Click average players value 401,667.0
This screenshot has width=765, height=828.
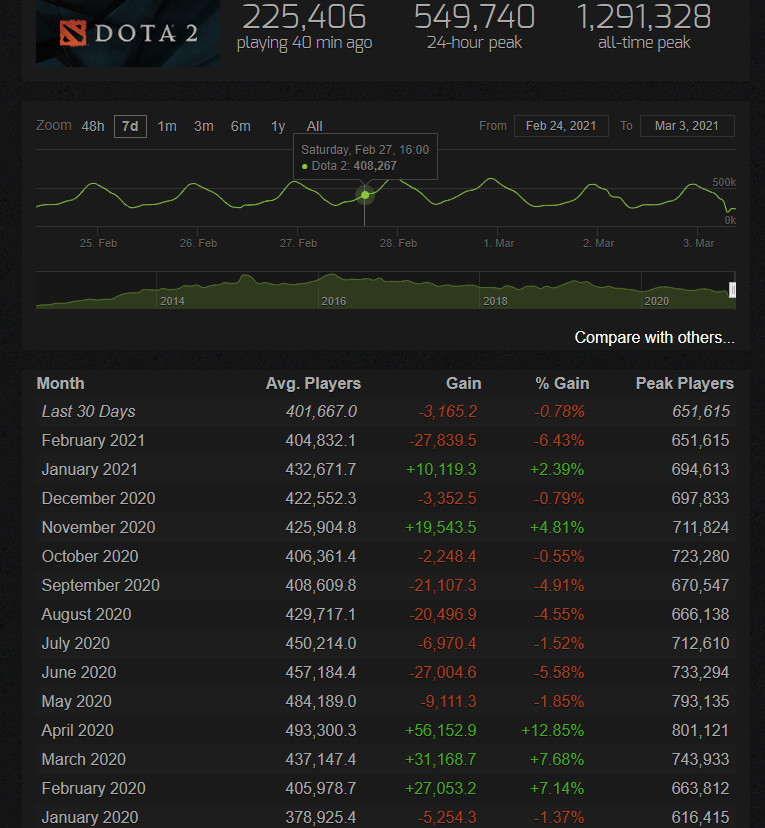pyautogui.click(x=322, y=411)
